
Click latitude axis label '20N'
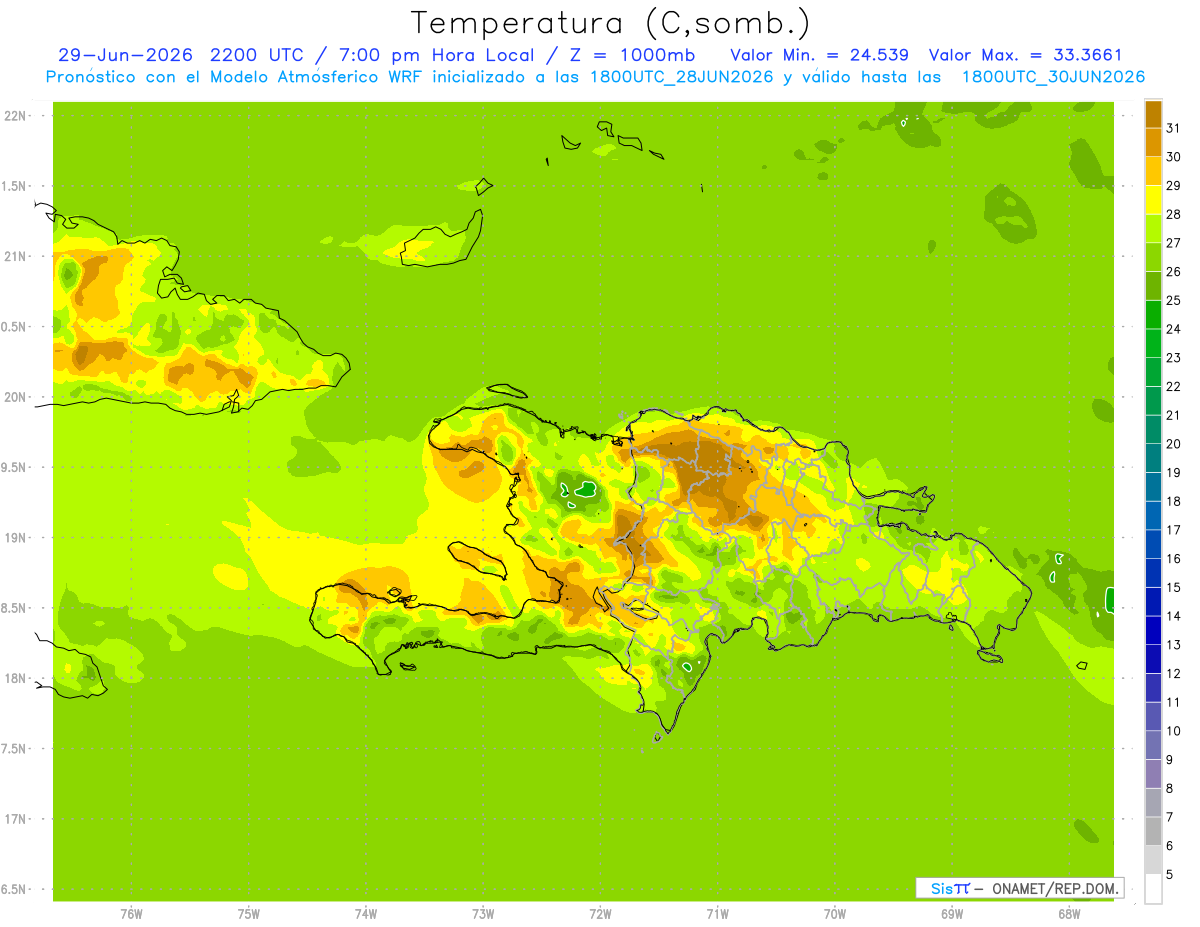[x=15, y=397]
